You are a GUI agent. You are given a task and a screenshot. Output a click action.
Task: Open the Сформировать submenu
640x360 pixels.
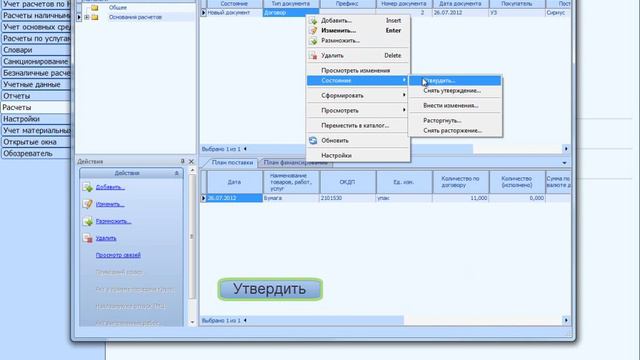[358, 95]
